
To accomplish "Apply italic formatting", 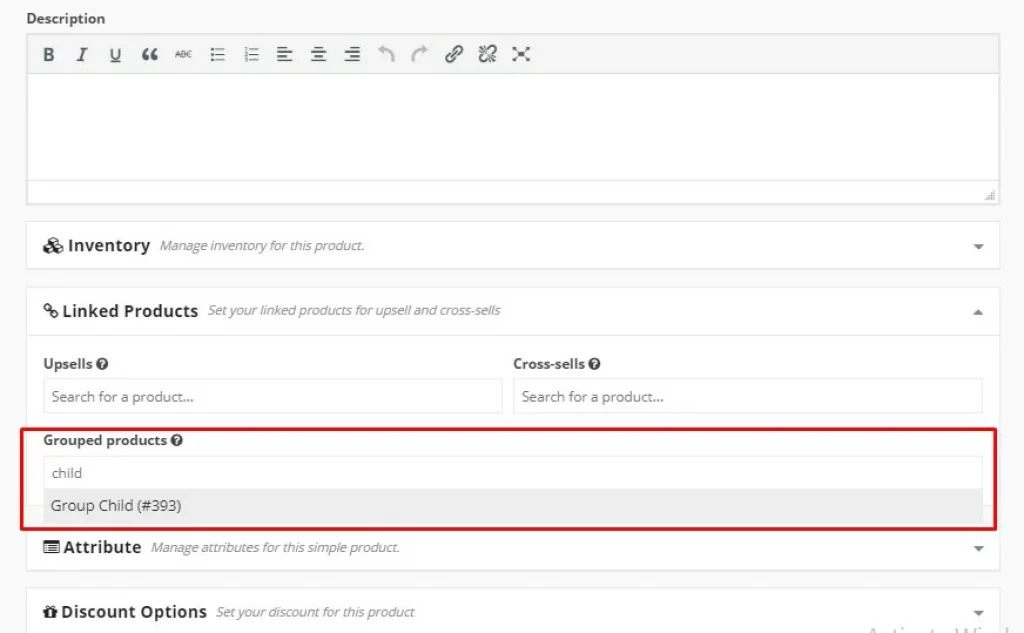I will pyautogui.click(x=82, y=54).
